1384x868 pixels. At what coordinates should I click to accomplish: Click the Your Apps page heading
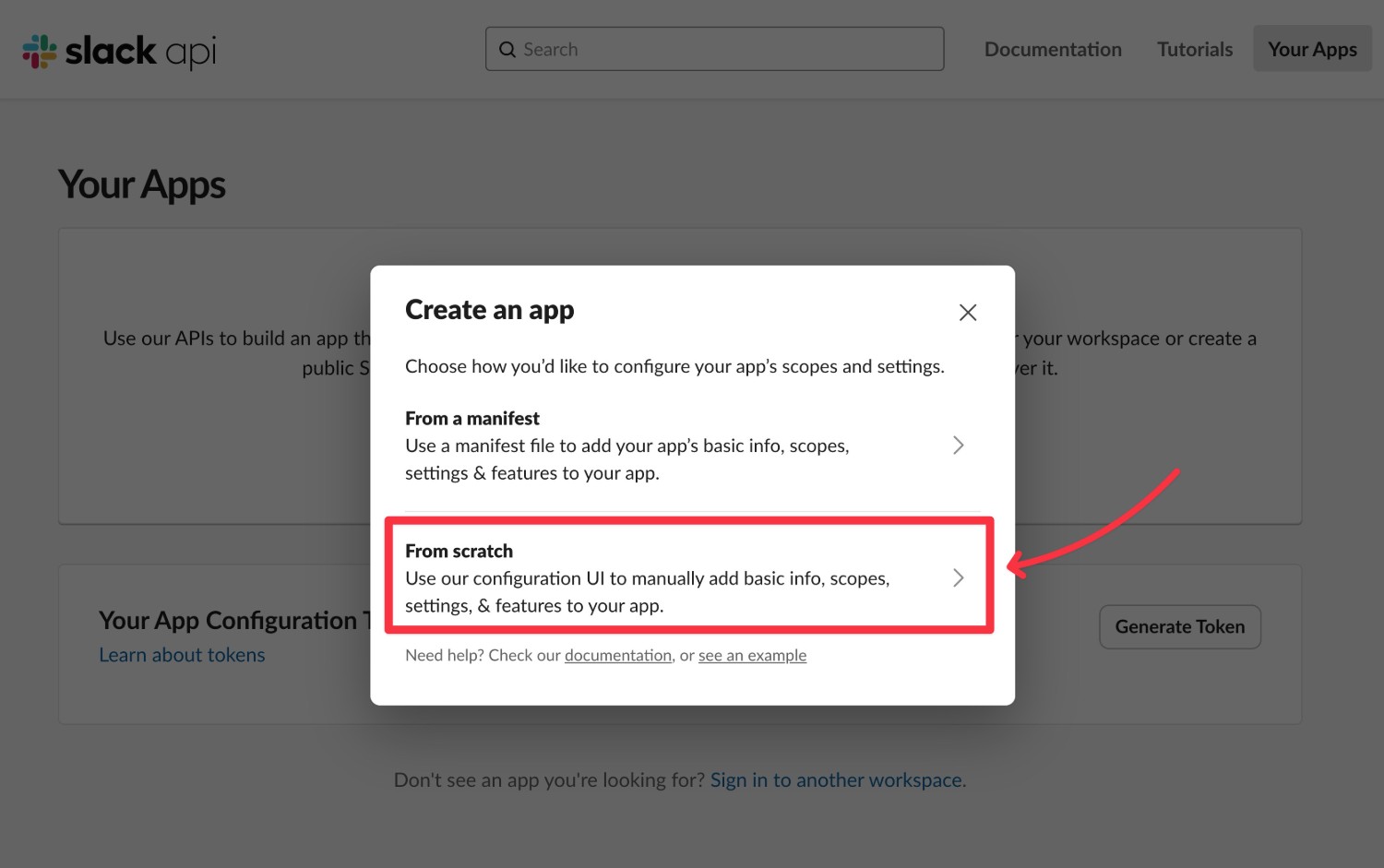point(142,185)
